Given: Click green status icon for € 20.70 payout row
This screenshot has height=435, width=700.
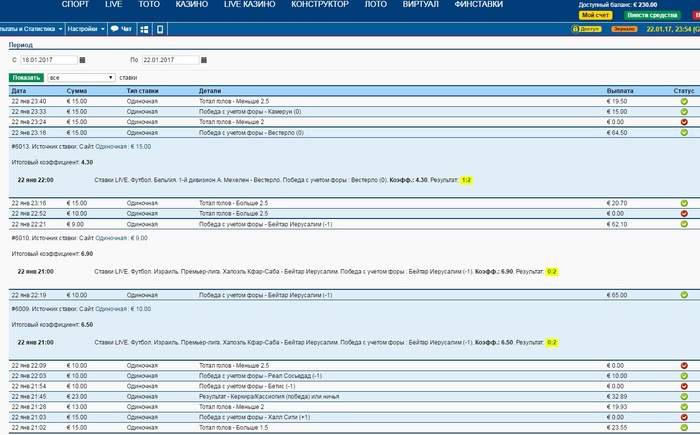Looking at the screenshot, I should point(684,203).
